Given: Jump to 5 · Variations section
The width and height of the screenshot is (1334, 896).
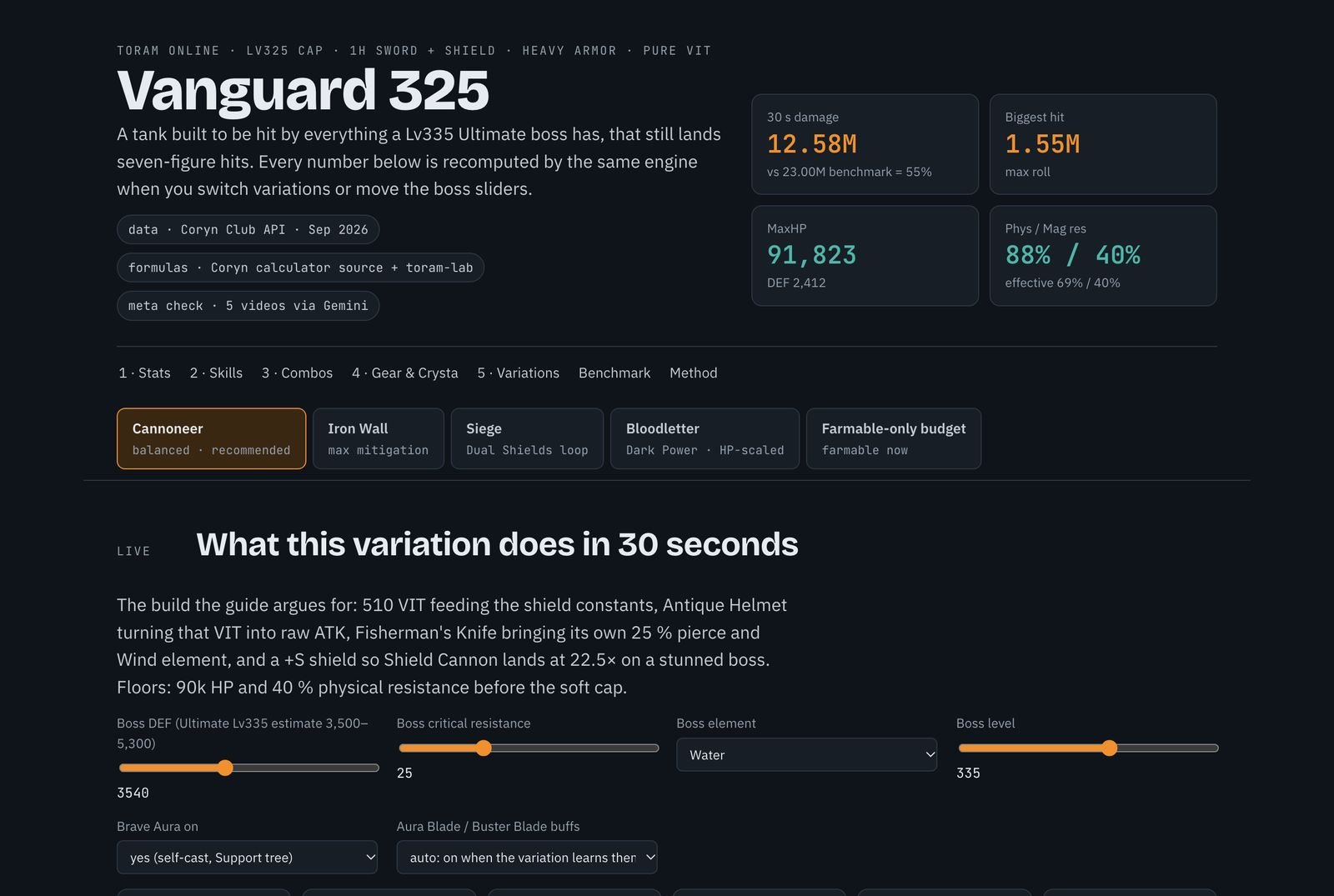Looking at the screenshot, I should click(518, 373).
